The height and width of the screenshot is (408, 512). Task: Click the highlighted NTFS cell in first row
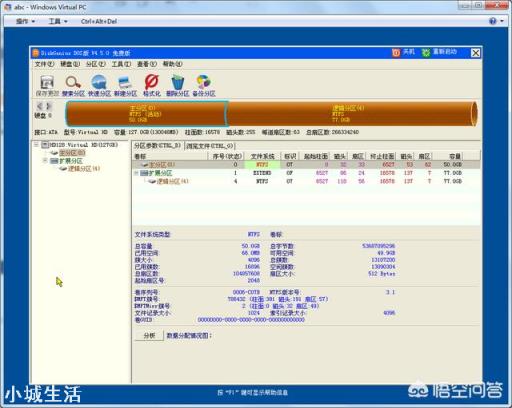tap(262, 165)
